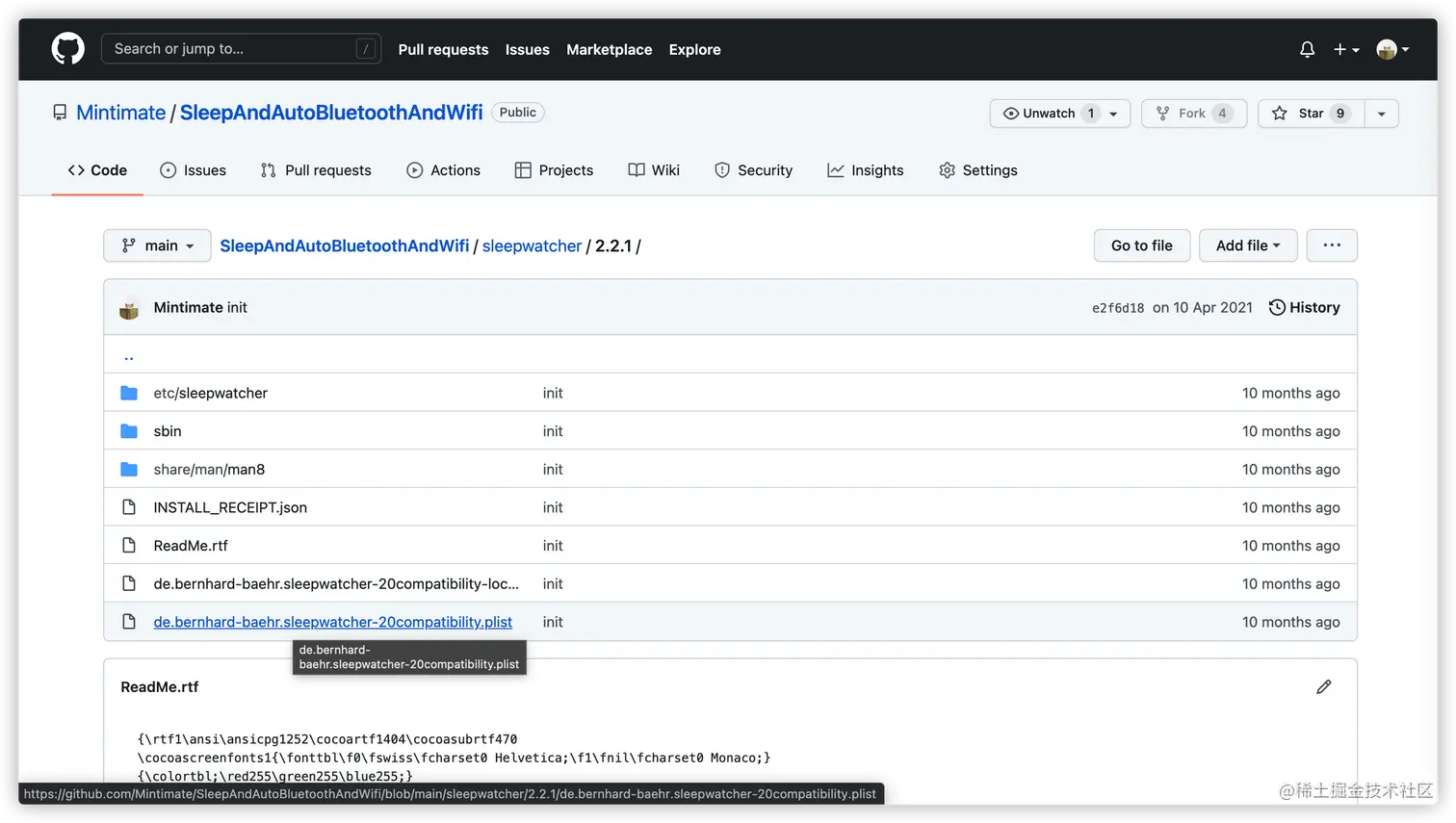1456x823 pixels.
Task: Click the Go to file button
Action: pyautogui.click(x=1142, y=245)
